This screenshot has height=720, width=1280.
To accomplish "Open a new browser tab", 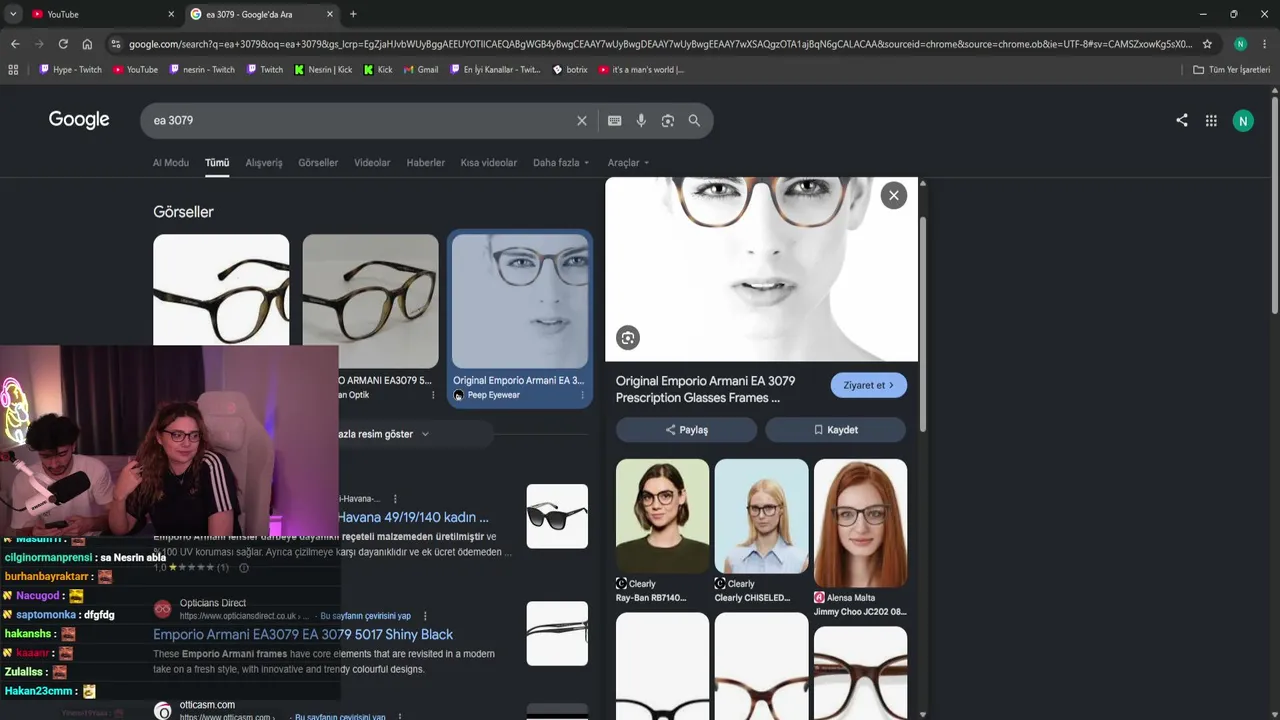I will (353, 14).
